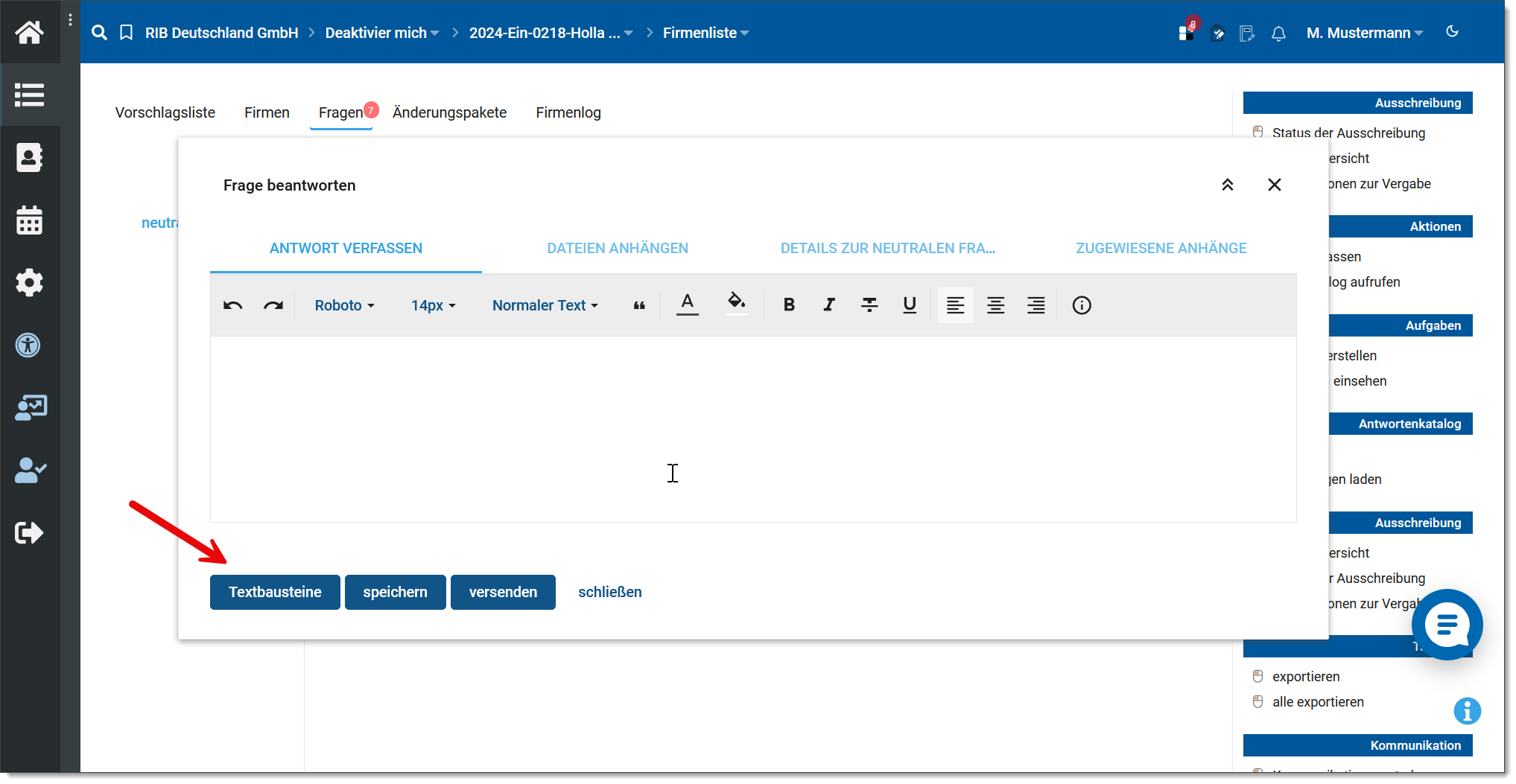
Task: Switch to Dateien anhängen tab
Action: tap(618, 249)
